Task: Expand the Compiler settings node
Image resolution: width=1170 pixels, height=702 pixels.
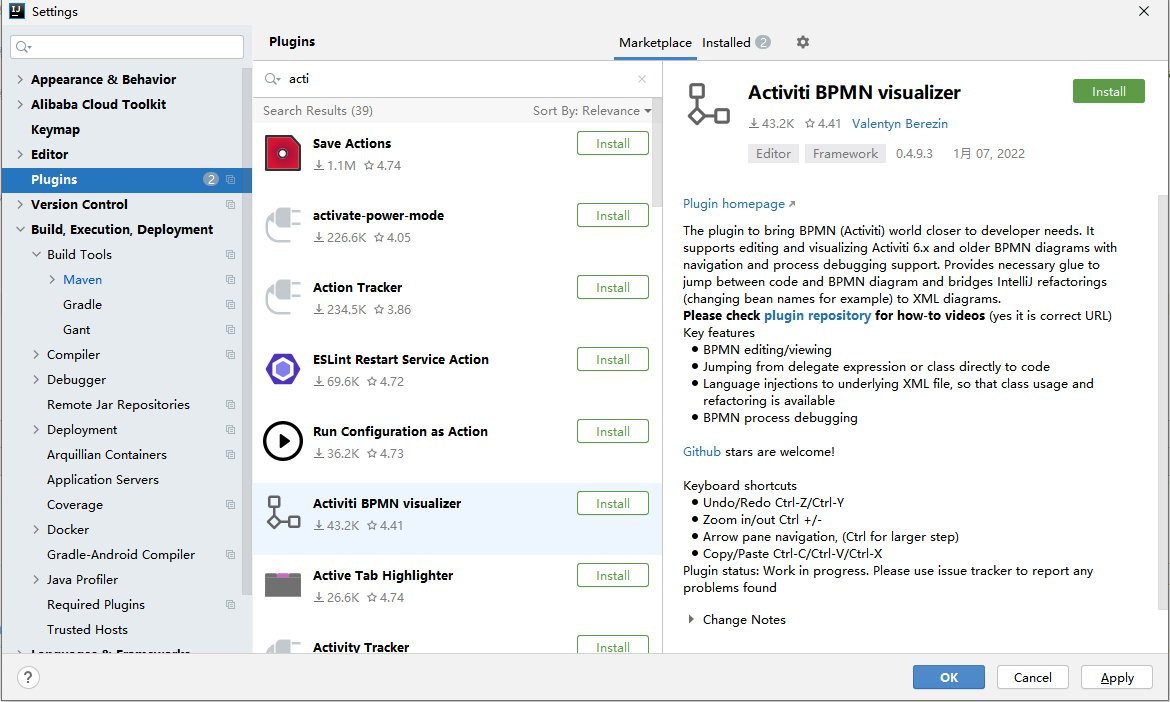Action: coord(36,354)
